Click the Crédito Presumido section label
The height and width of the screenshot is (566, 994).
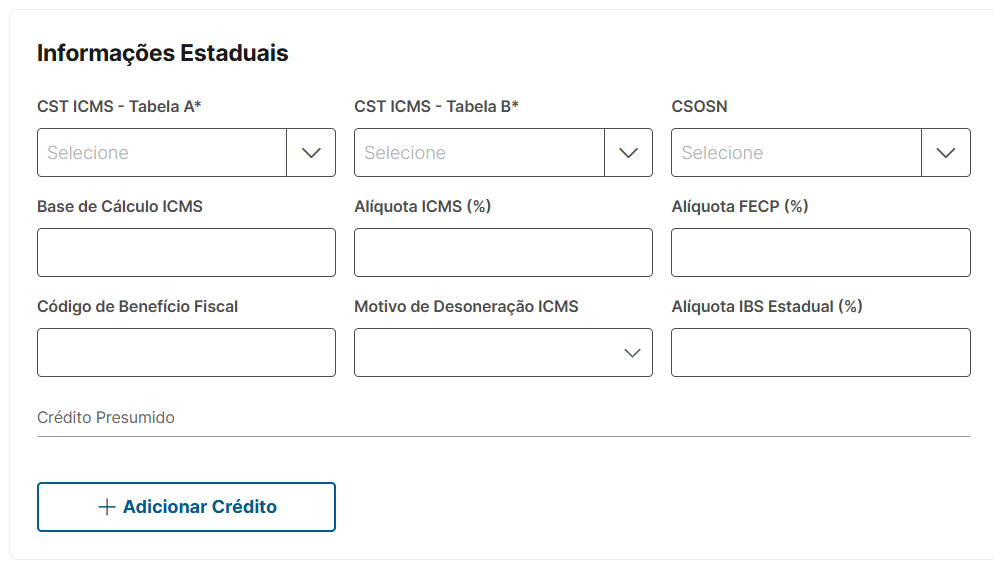106,418
